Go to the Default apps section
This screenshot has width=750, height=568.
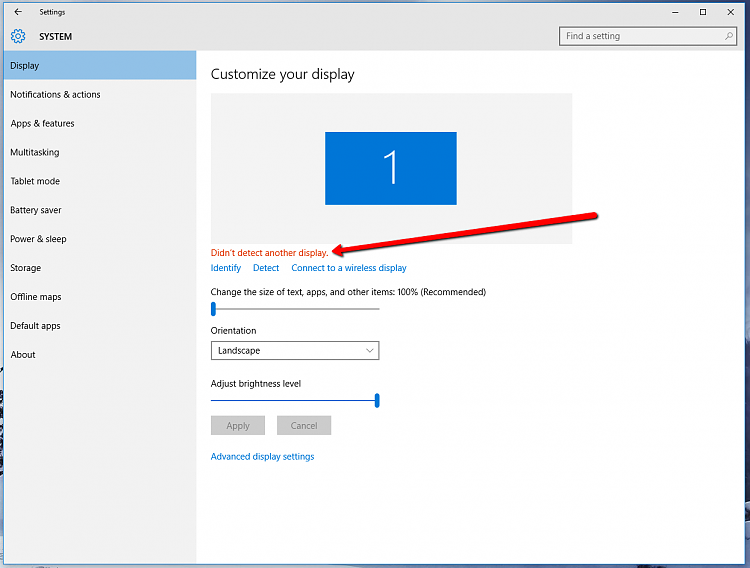tap(100, 326)
